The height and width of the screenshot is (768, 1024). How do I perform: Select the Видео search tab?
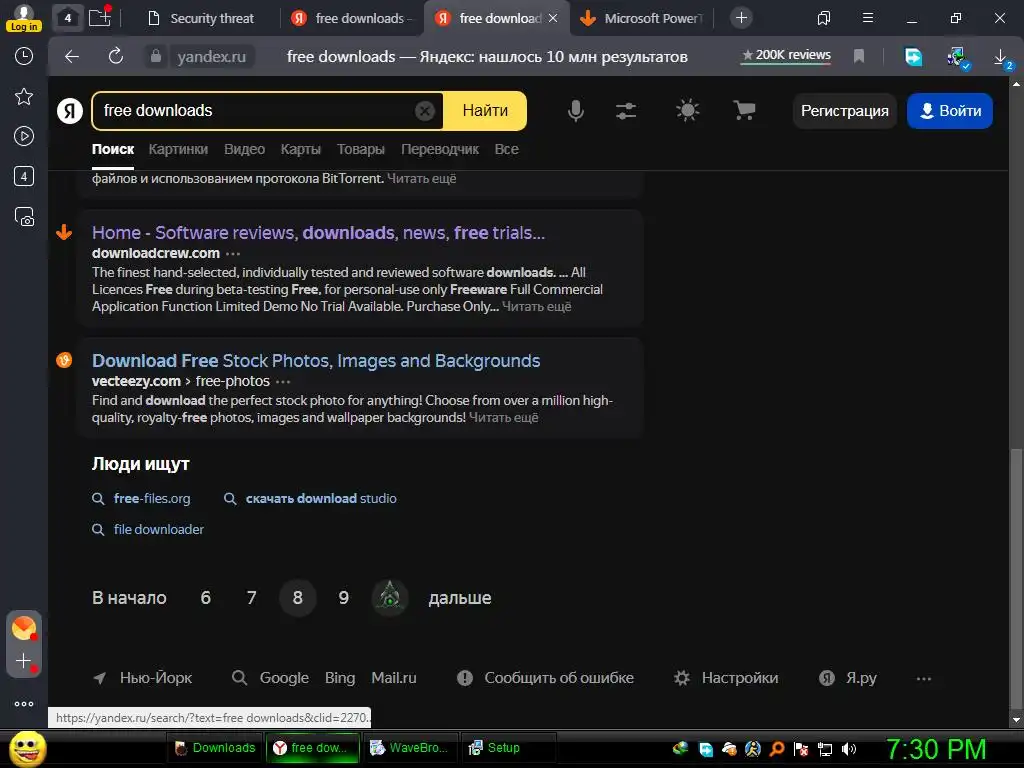[244, 149]
